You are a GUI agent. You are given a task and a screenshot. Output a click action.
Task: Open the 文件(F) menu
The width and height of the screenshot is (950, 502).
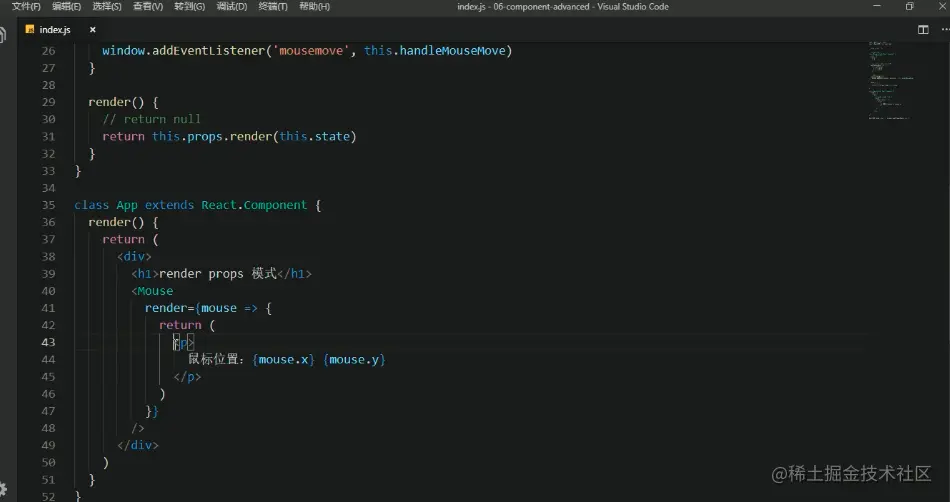point(26,7)
